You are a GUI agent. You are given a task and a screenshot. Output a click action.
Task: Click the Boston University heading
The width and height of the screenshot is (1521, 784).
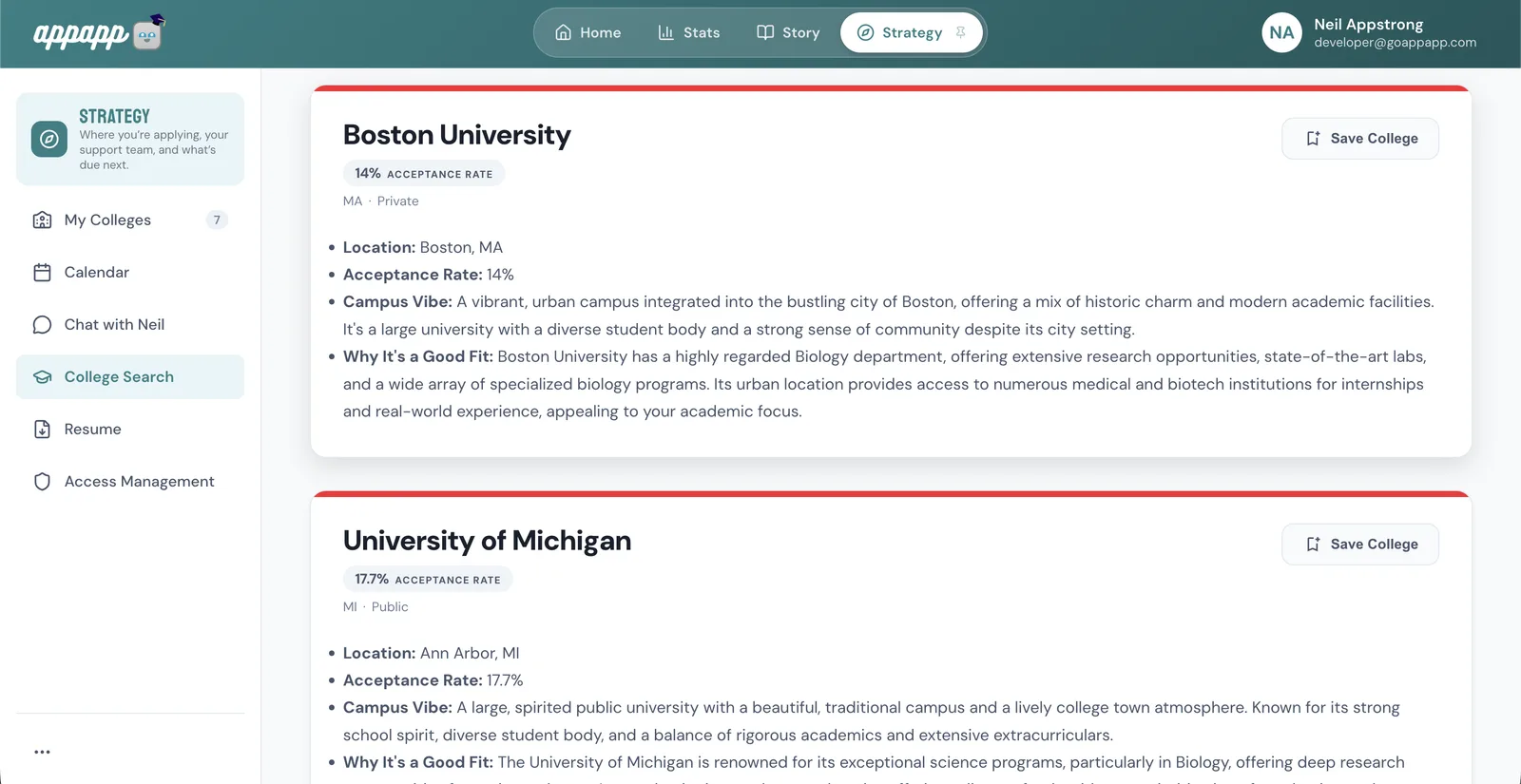(456, 135)
